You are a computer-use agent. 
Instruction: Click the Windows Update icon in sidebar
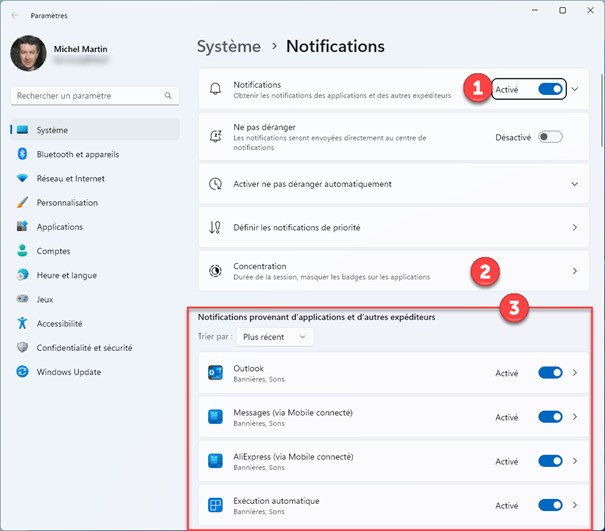(x=22, y=372)
